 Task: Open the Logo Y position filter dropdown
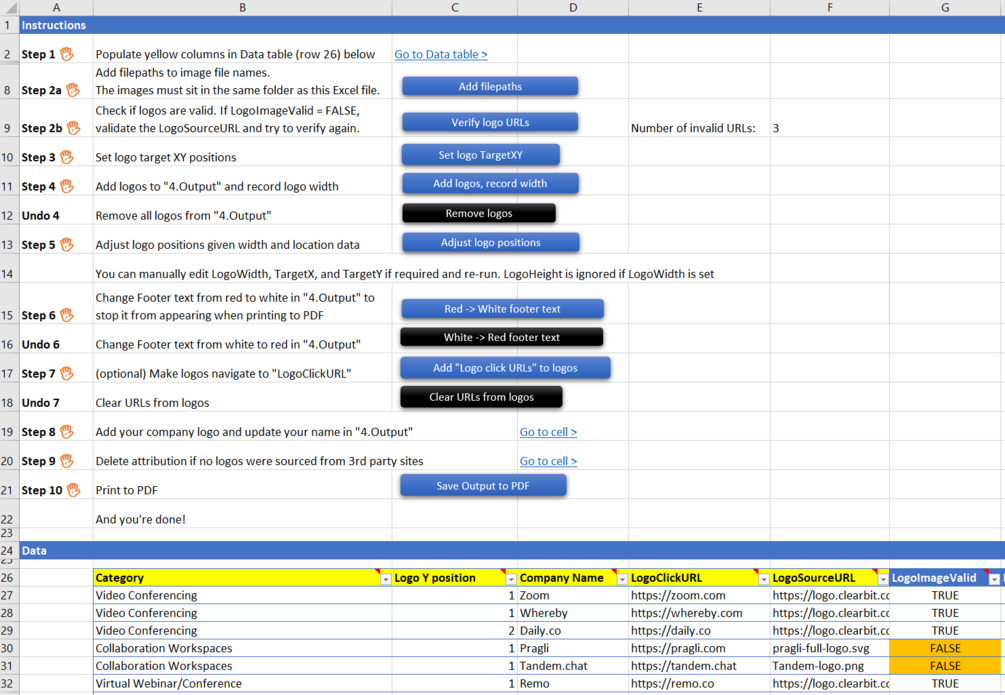pyautogui.click(x=510, y=579)
